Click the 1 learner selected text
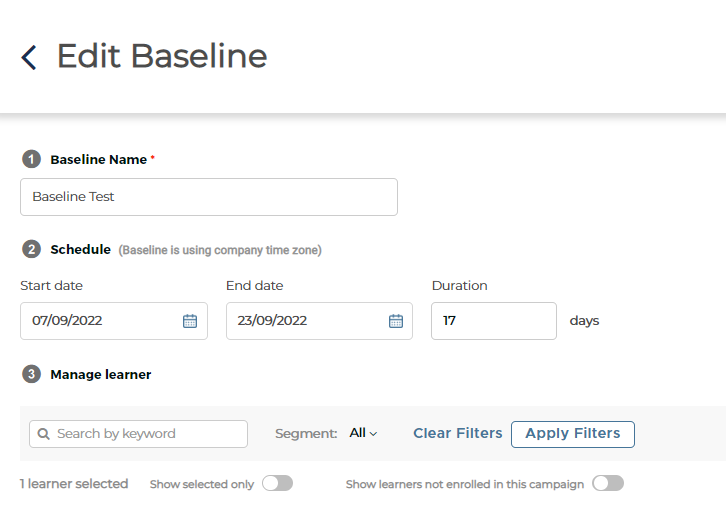The image size is (726, 505). (x=74, y=484)
